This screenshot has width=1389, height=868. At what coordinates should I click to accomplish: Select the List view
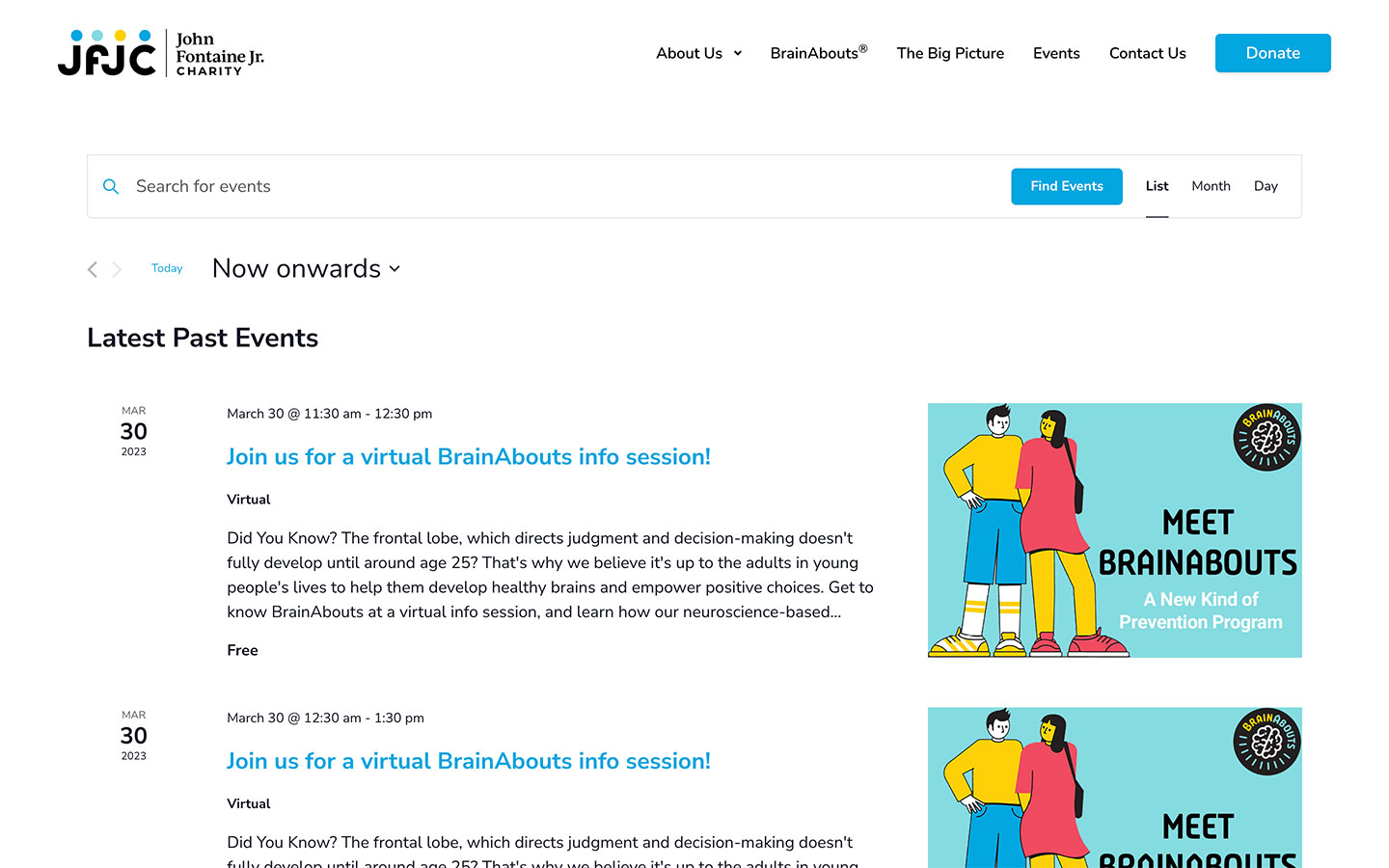pos(1157,186)
